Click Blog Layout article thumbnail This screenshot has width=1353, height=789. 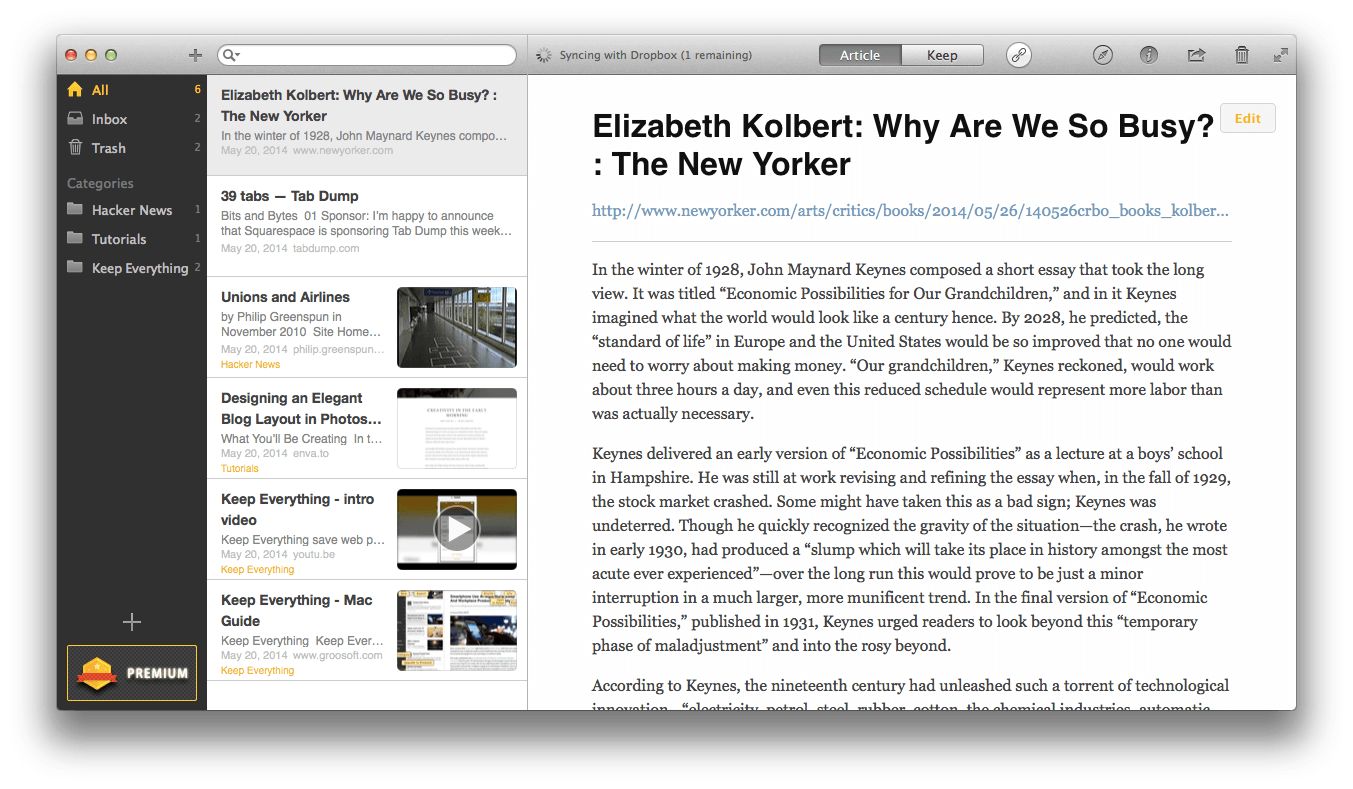[457, 429]
